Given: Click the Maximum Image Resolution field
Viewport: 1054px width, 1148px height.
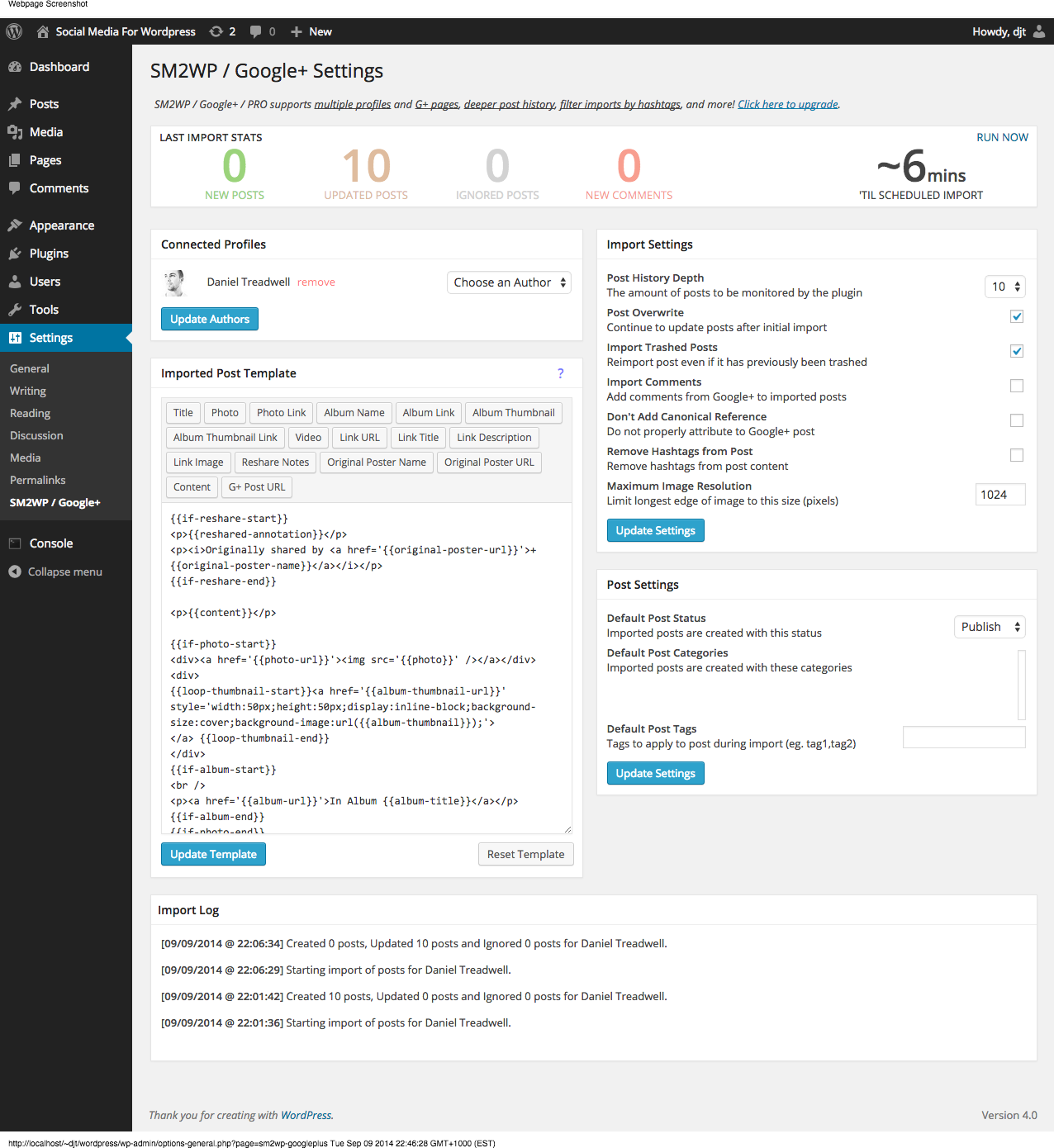Looking at the screenshot, I should point(1000,495).
